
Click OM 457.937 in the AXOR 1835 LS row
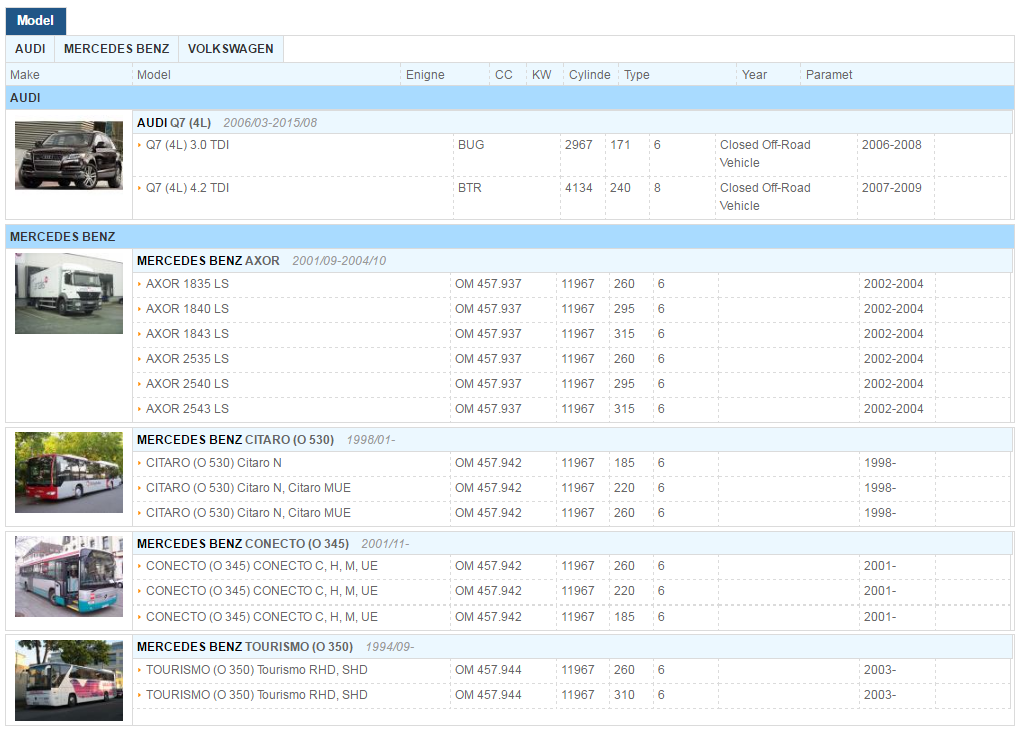click(488, 284)
